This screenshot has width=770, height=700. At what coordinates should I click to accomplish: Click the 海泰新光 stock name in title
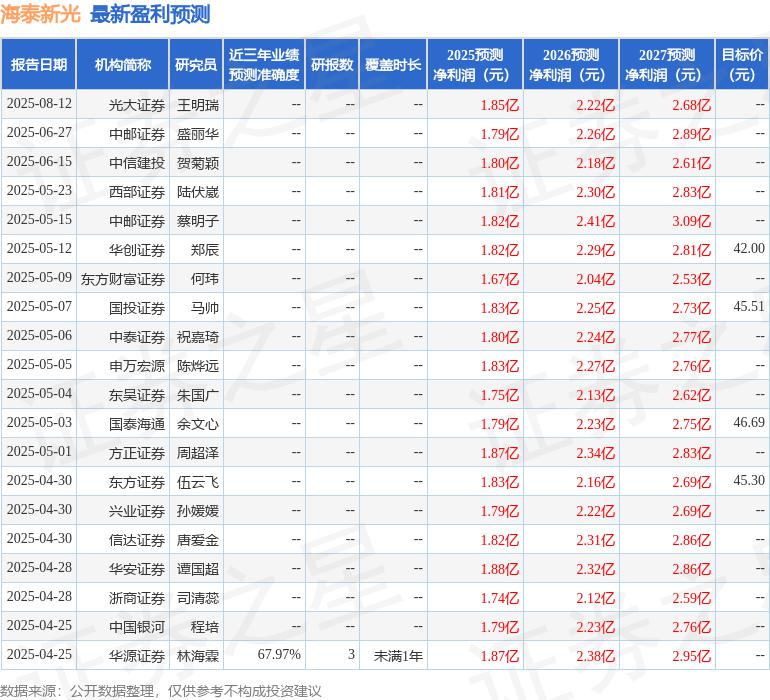point(42,15)
